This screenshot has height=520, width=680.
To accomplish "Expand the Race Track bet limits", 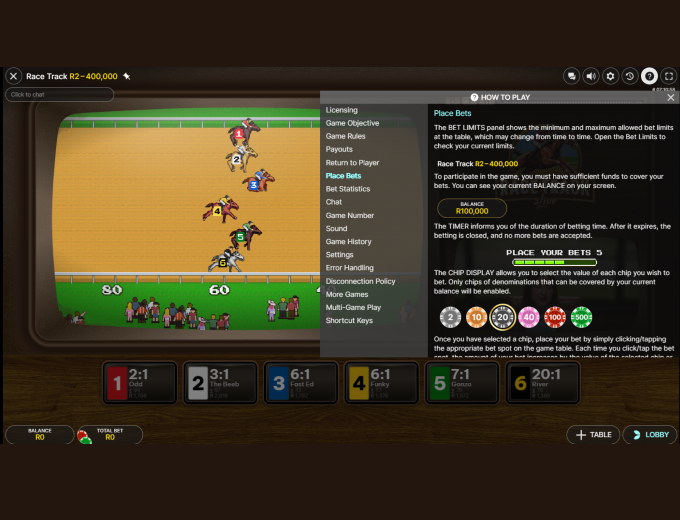I will click(72, 76).
